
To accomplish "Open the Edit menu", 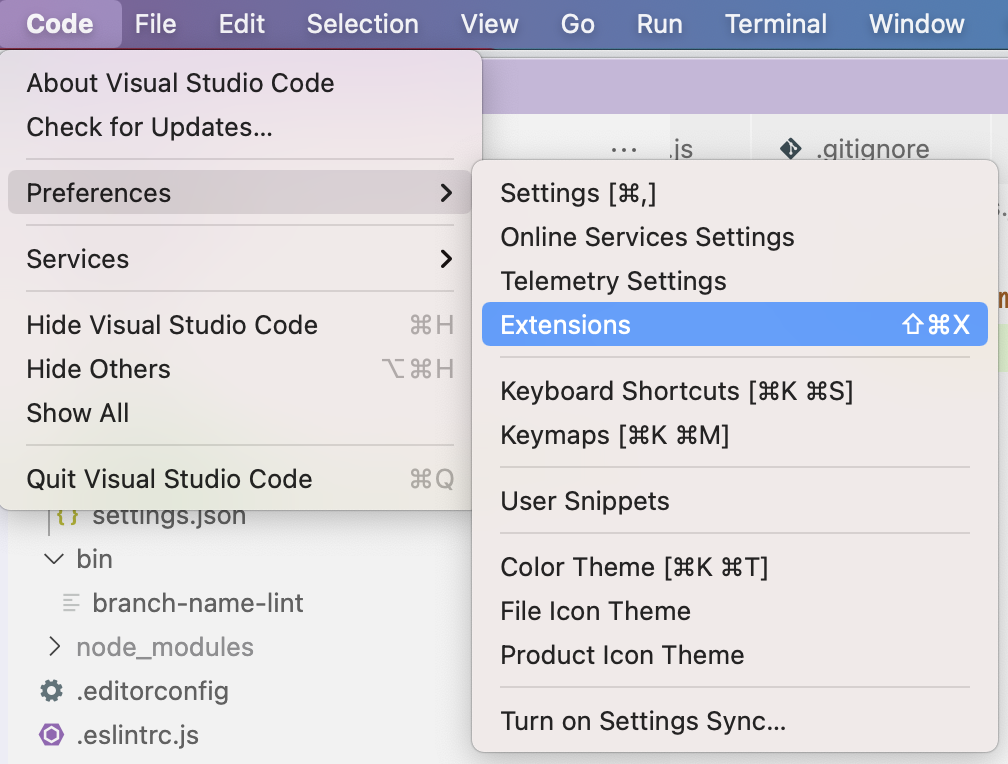I will pos(242,24).
